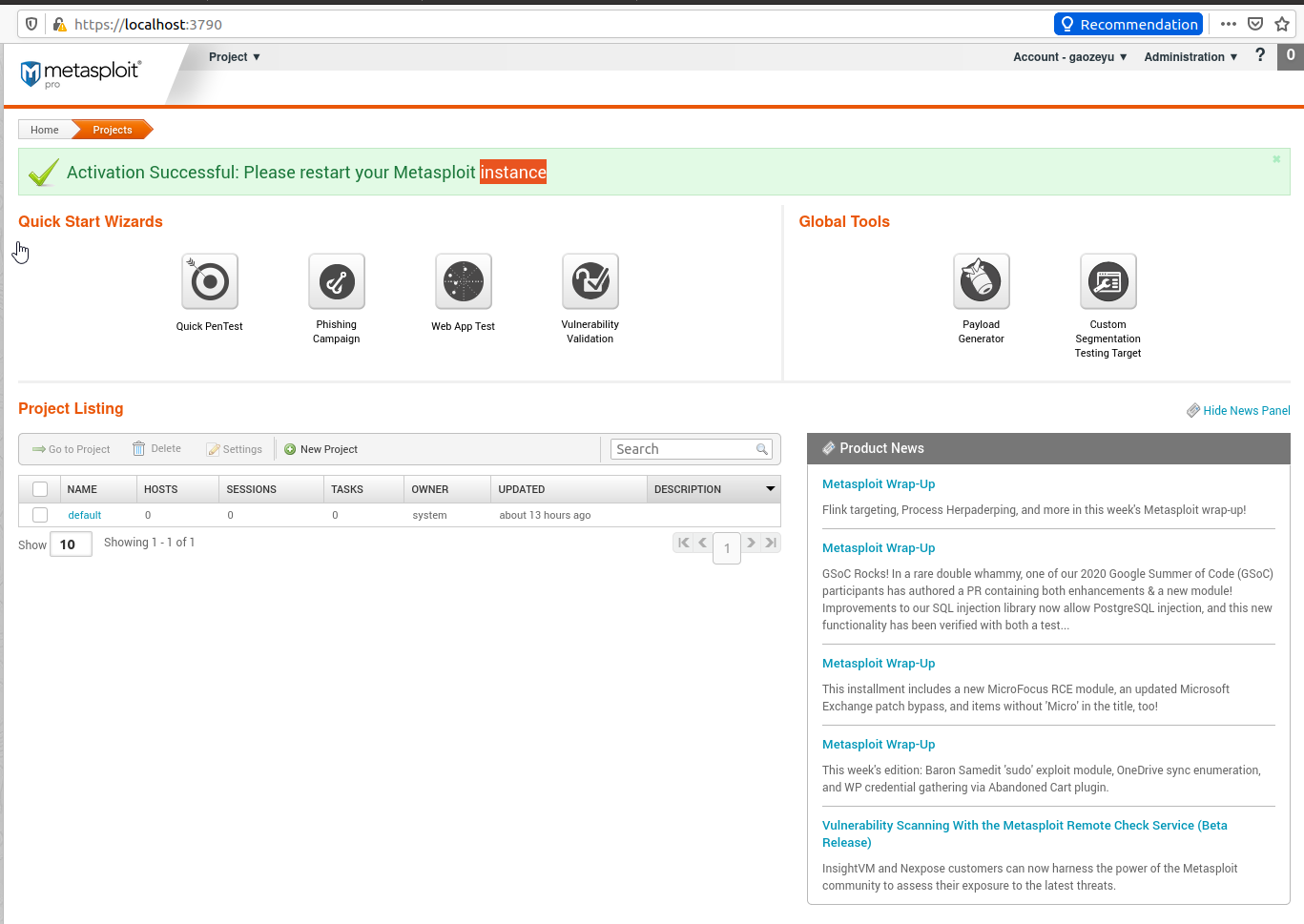
Task: Open the Quick PenTest wizard
Action: click(209, 281)
